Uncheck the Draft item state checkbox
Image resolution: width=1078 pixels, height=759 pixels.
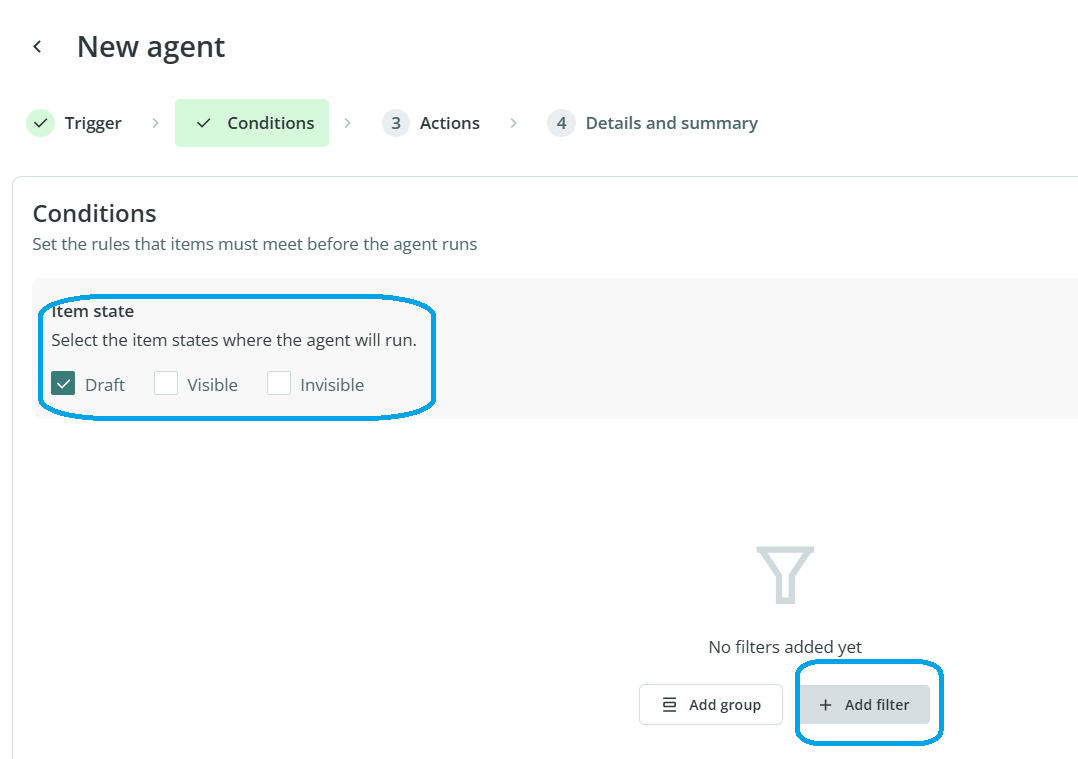[x=64, y=384]
